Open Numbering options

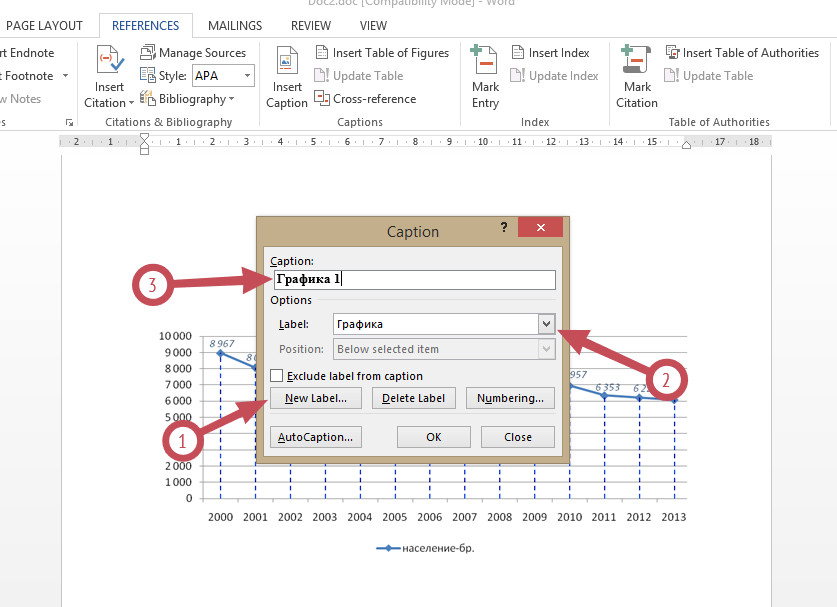(510, 398)
